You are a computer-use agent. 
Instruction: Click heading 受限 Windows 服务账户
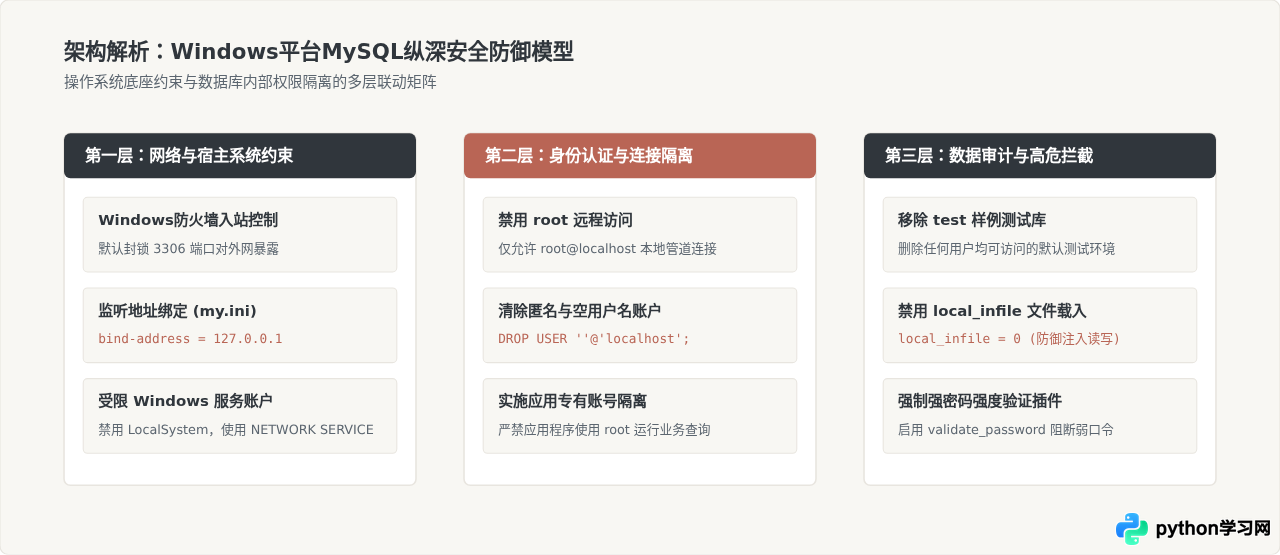[x=185, y=400]
